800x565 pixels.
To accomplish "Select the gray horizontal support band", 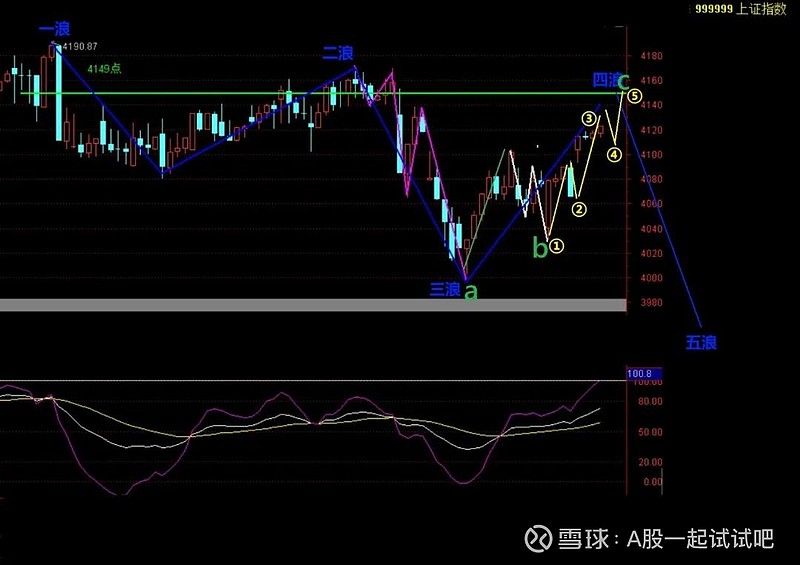I will click(x=313, y=305).
